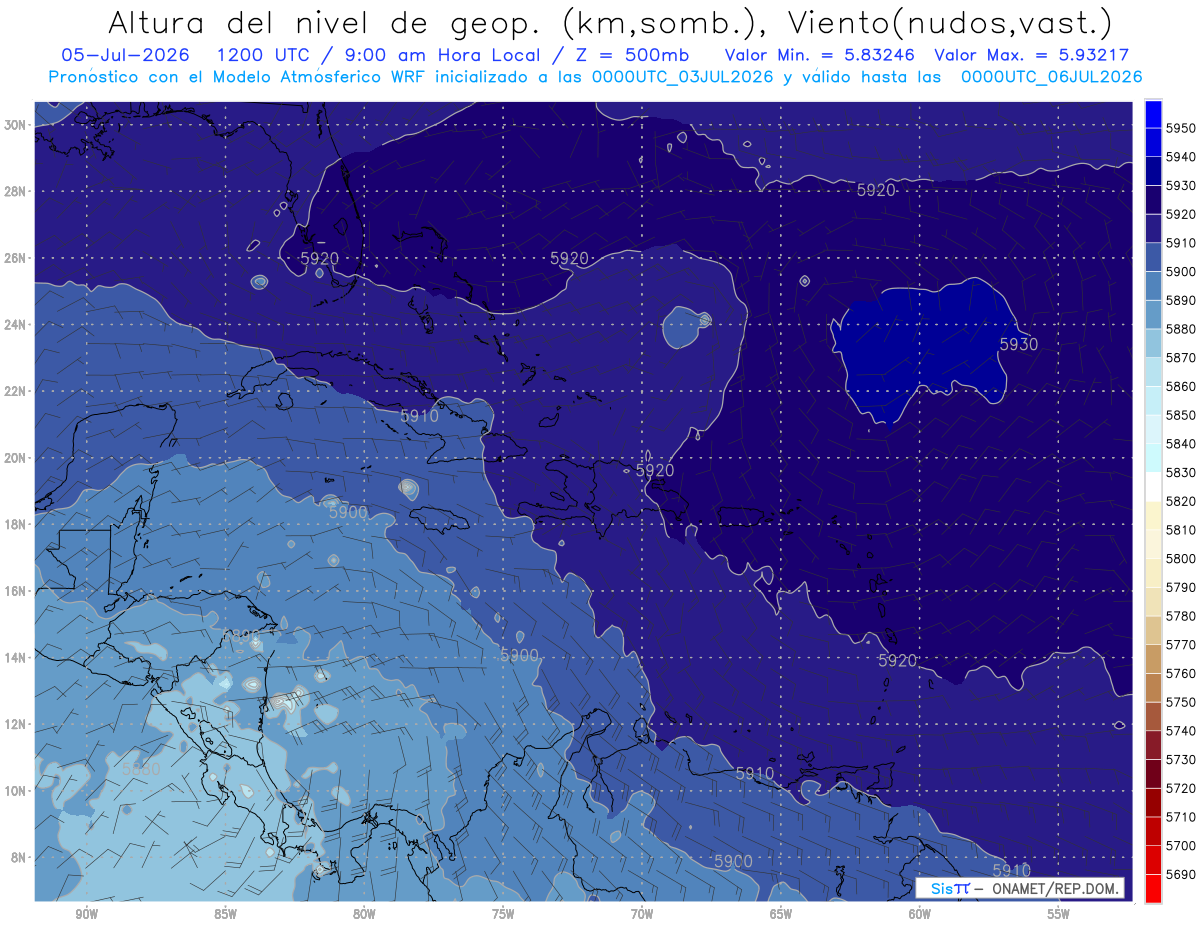Click the 5770 value in the color legend
The image size is (1200, 927).
coord(1180,644)
